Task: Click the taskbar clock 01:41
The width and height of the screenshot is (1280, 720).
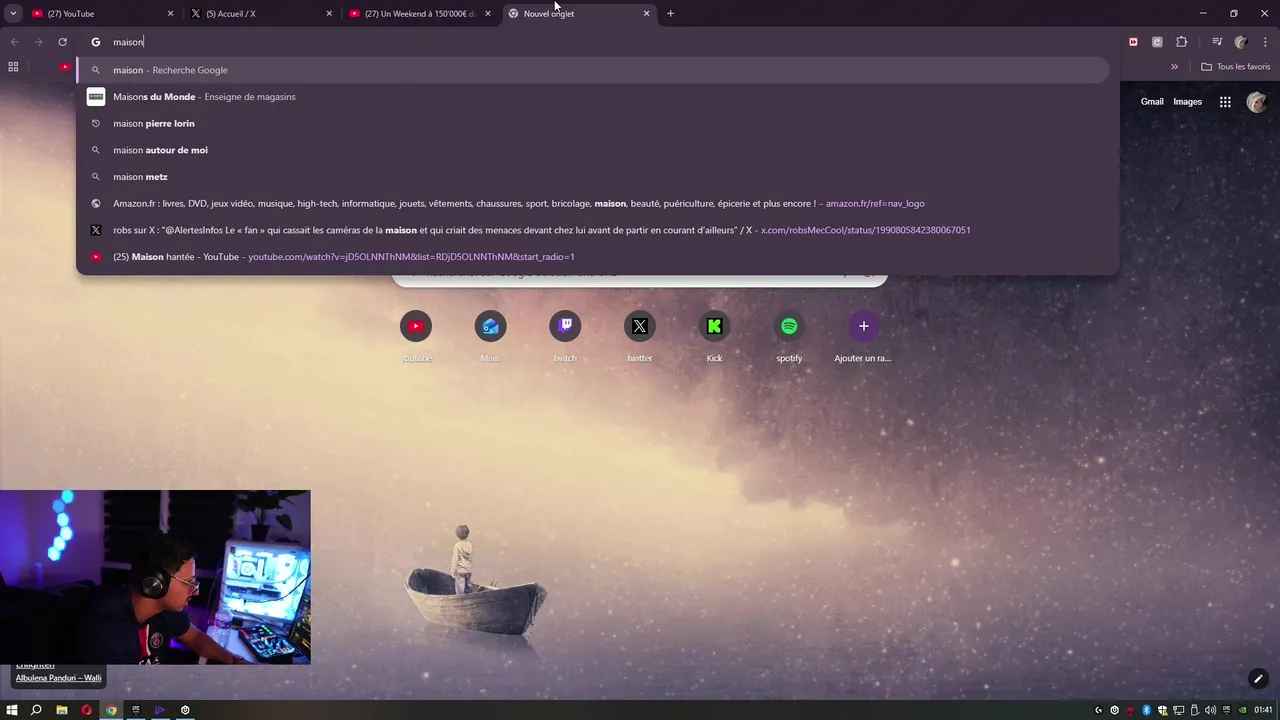Action: coord(1264,710)
